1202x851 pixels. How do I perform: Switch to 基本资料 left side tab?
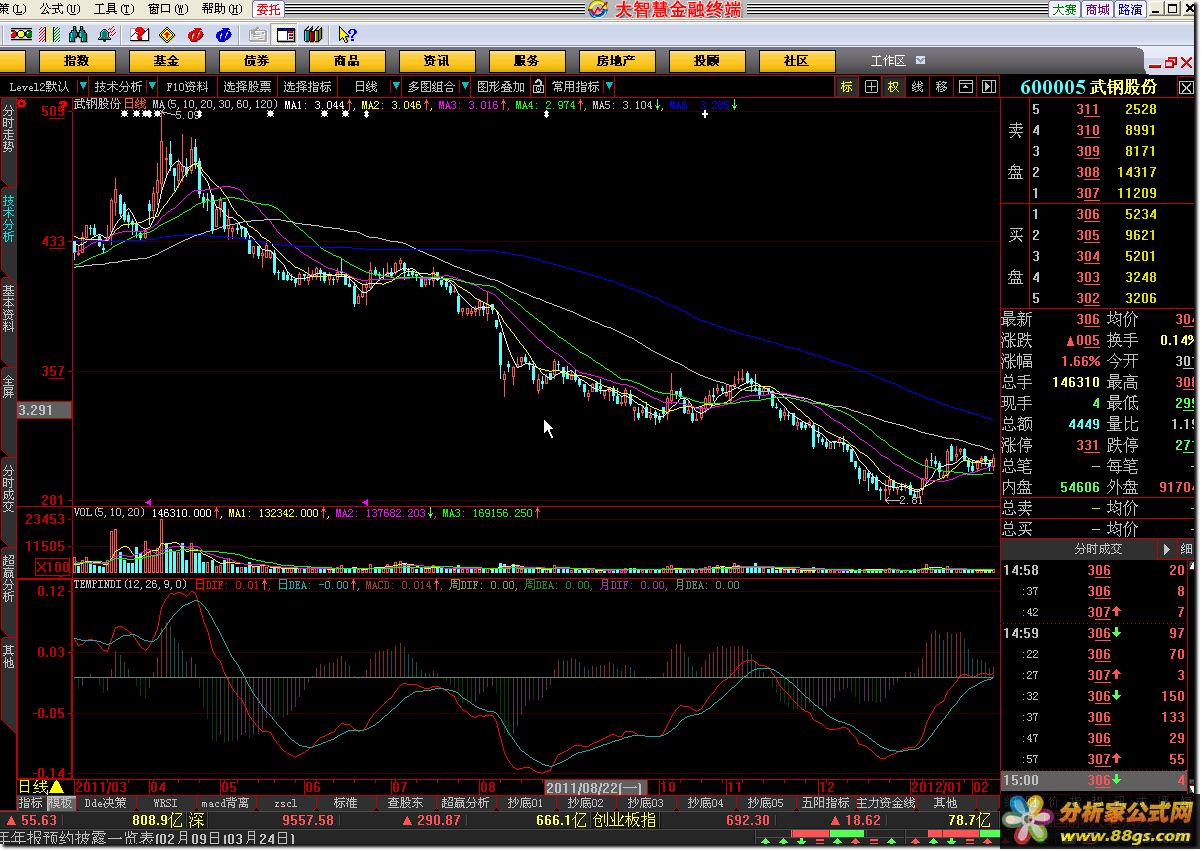coord(8,310)
